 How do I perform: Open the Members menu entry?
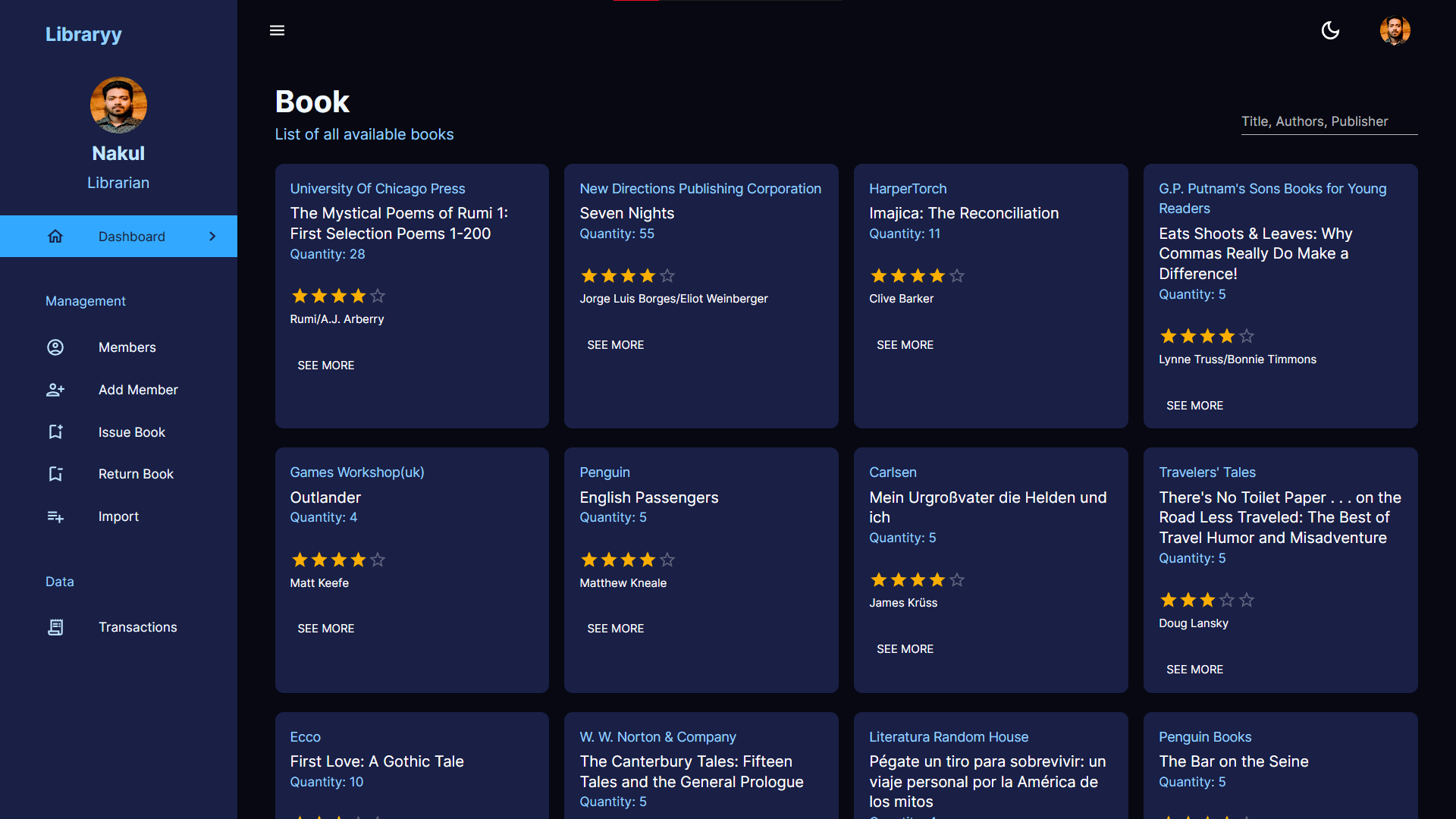point(127,347)
